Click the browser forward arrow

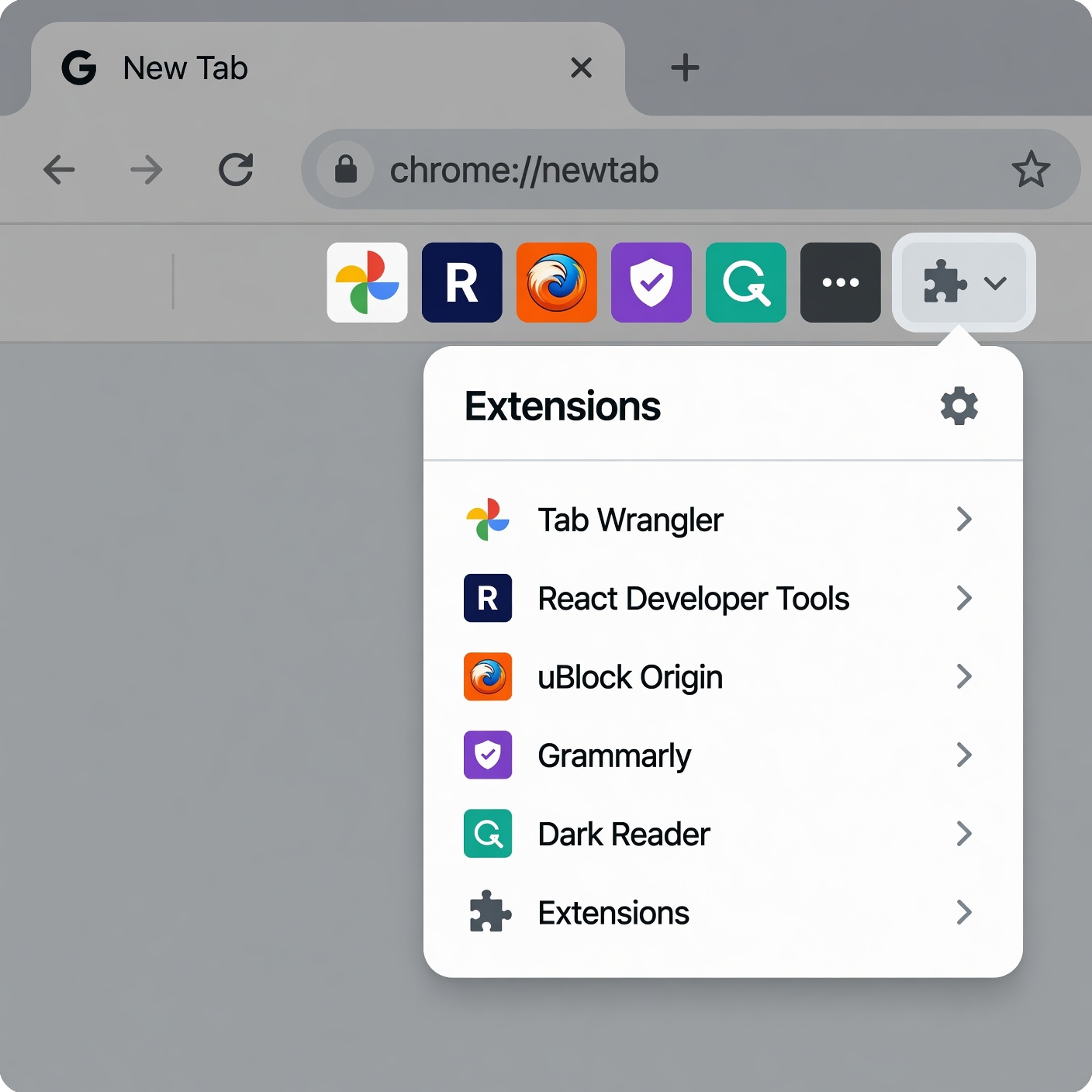(x=147, y=170)
